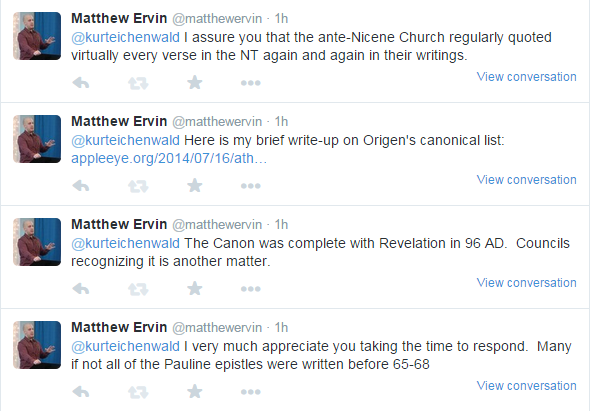Open Matthew Ervin profile name on Origen tweet
The width and height of the screenshot is (590, 411).
point(119,121)
